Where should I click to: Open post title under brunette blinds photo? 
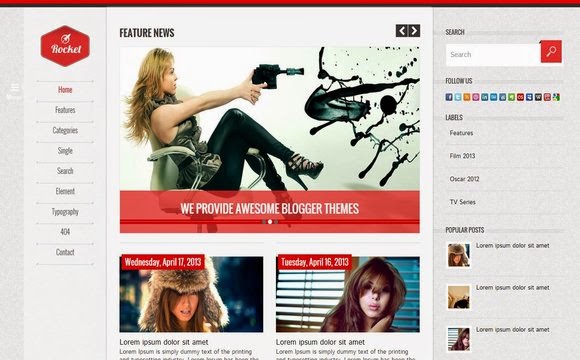320,342
